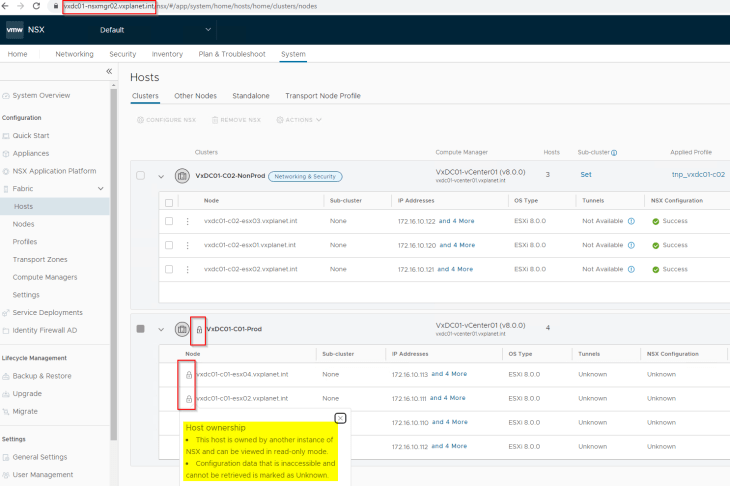Switch to the Other Nodes tab
Screen dimensions: 730x486
tap(196, 95)
